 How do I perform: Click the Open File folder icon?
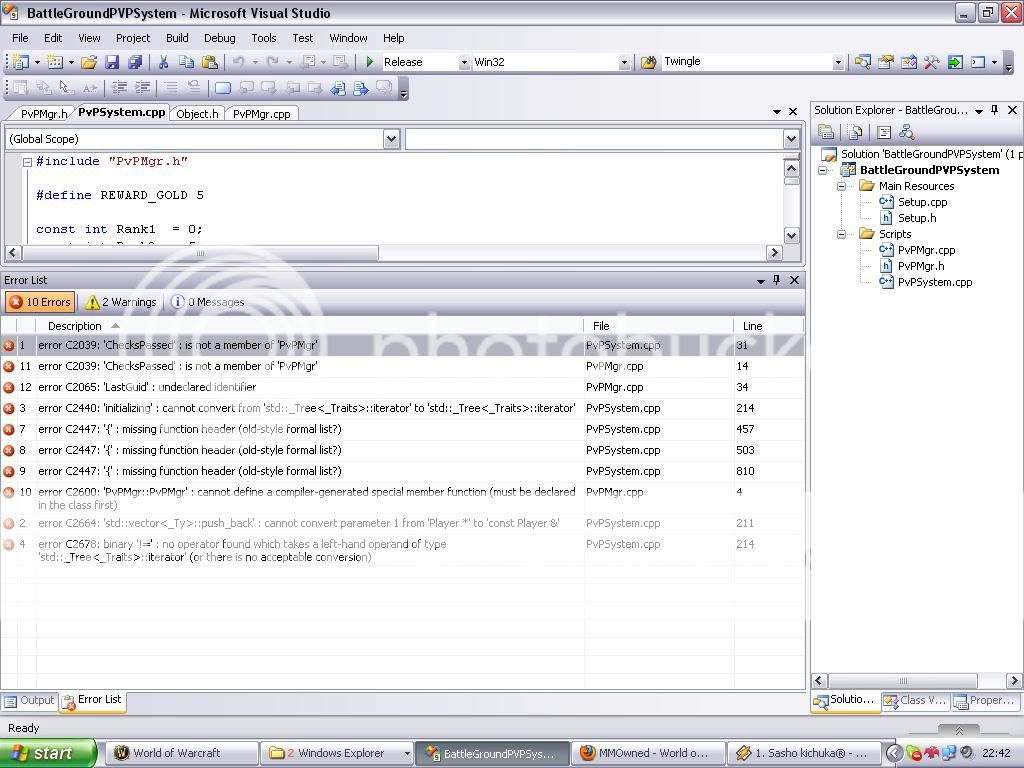click(x=89, y=62)
